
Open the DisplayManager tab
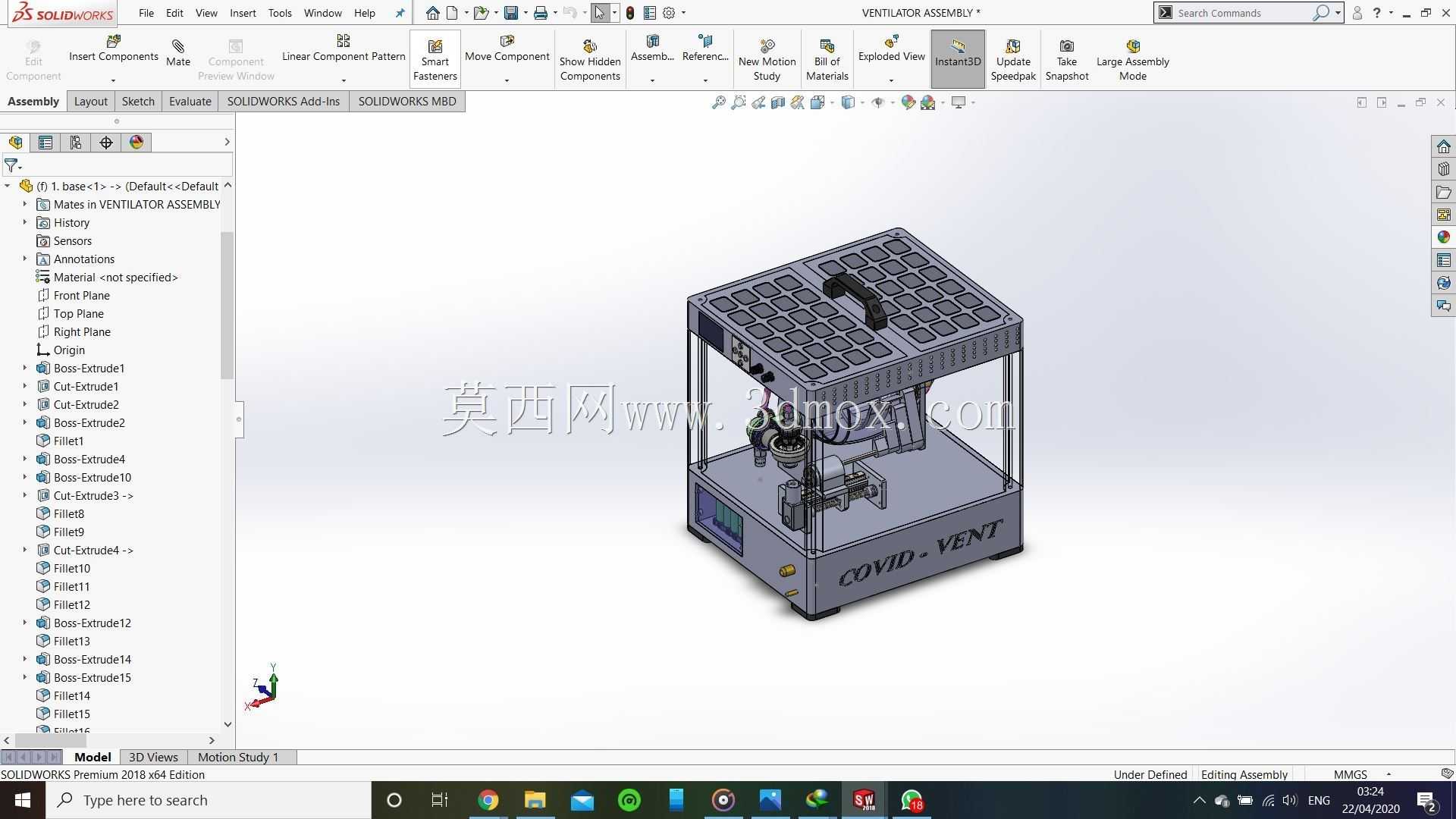point(136,143)
